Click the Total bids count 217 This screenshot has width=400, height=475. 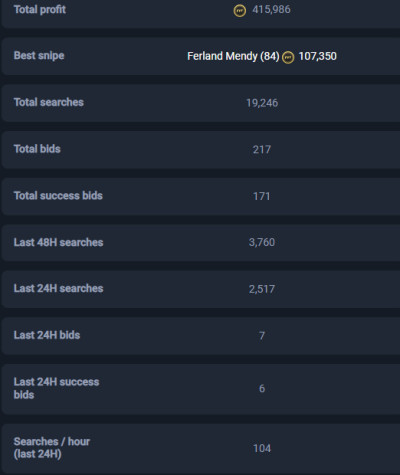(262, 150)
